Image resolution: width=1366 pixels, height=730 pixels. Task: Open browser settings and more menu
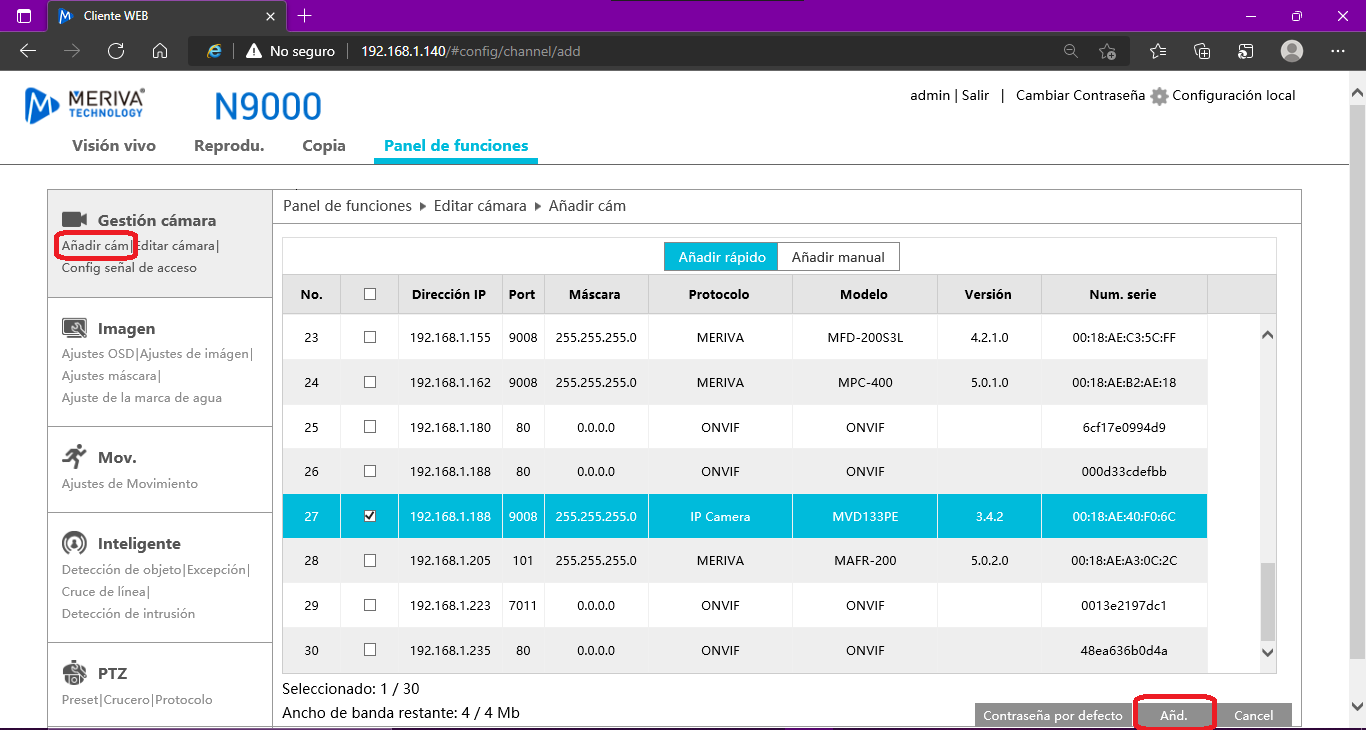click(1337, 51)
